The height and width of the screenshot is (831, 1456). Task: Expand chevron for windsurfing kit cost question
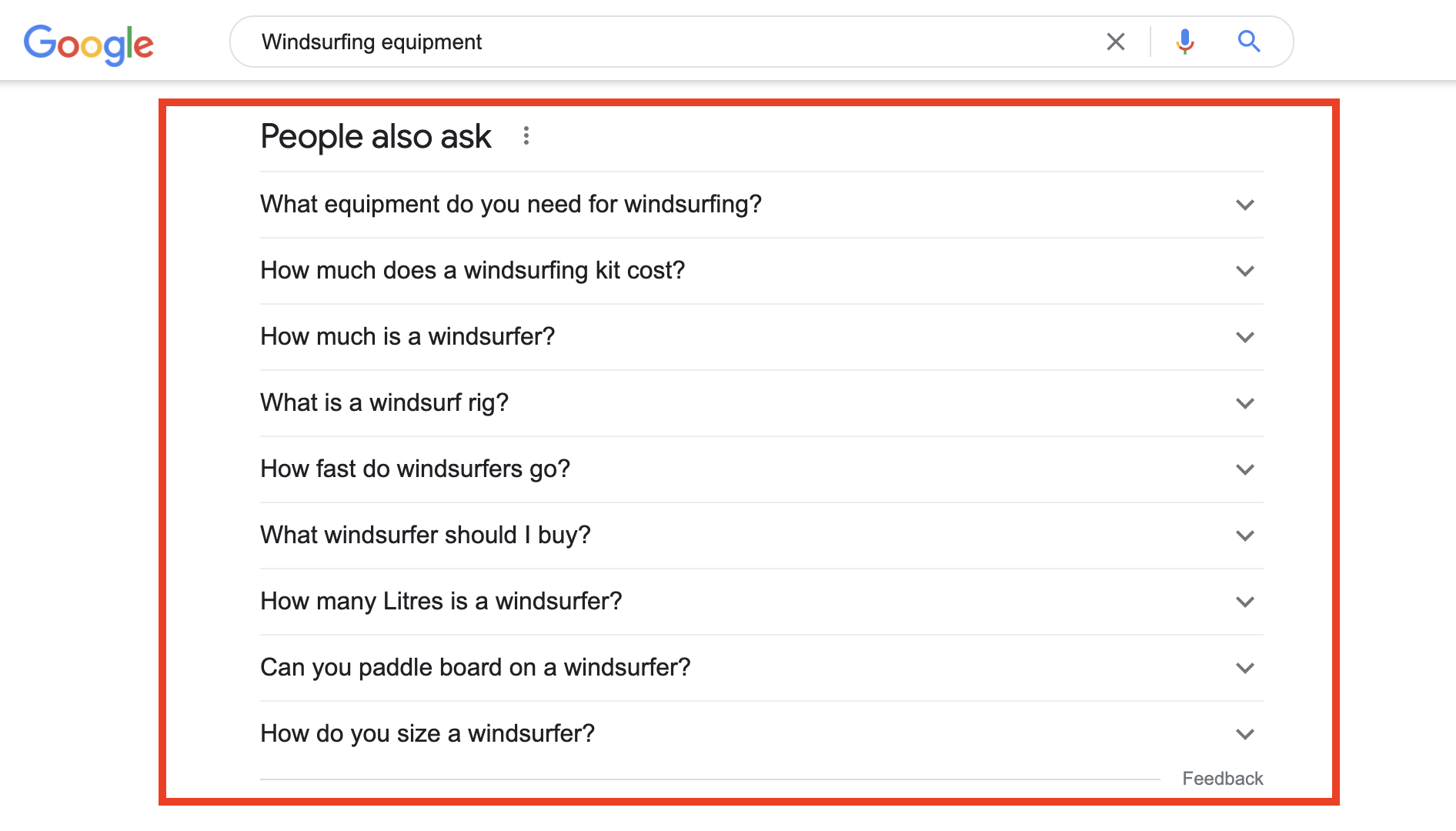[x=1245, y=271]
